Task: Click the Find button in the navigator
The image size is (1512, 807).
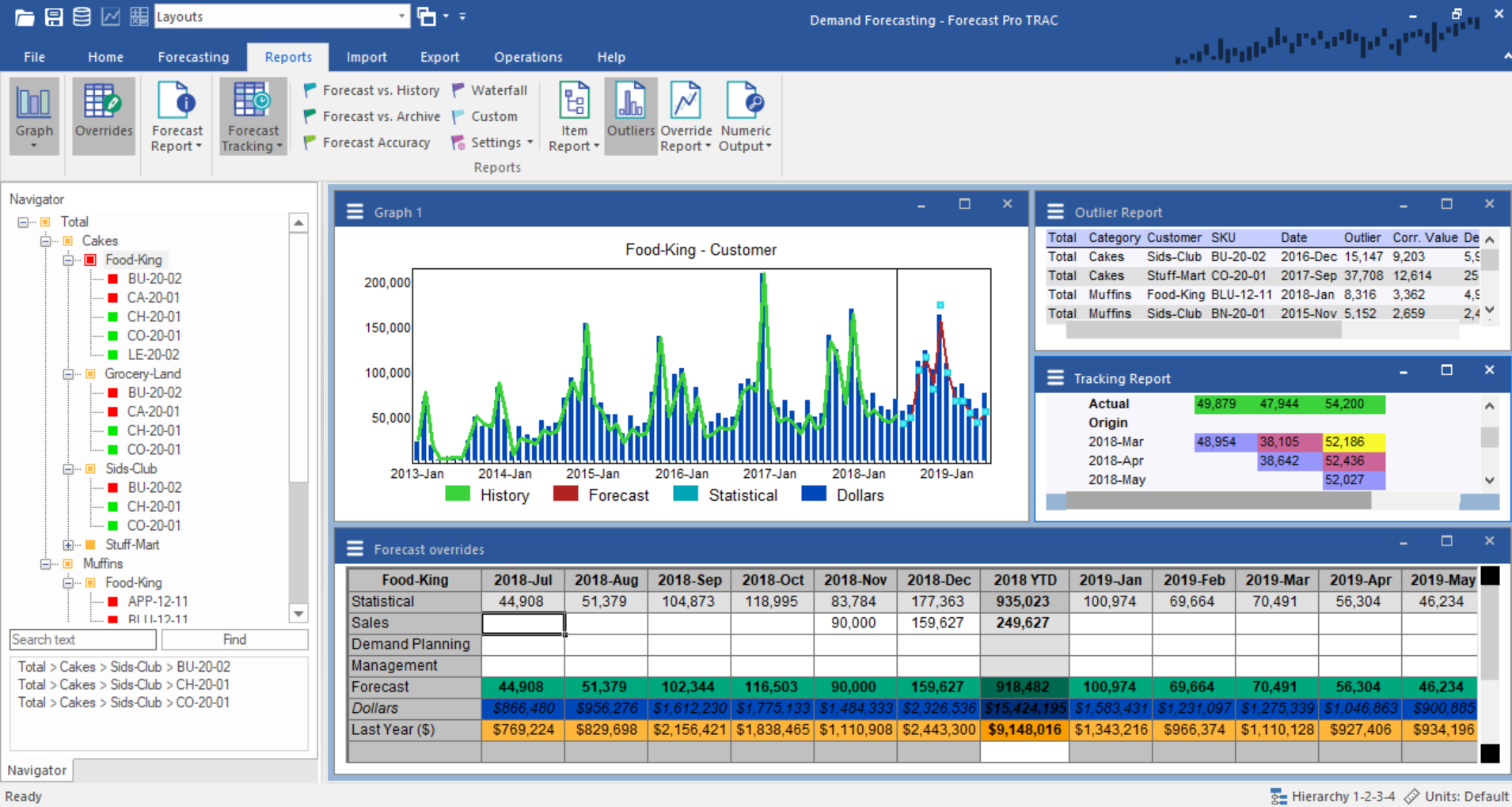Action: point(234,639)
